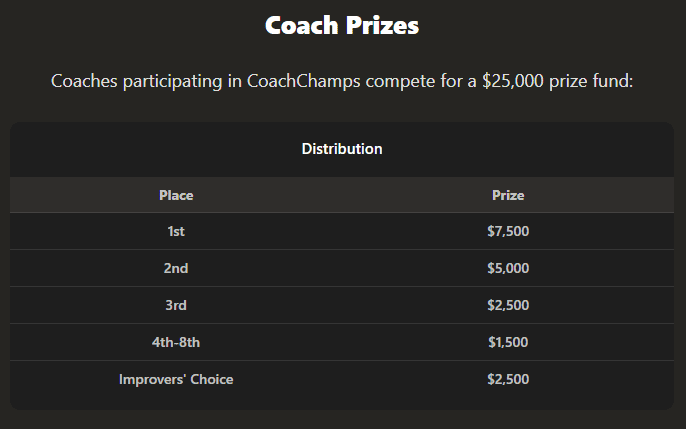
Task: Select the 1st place cell
Action: pyautogui.click(x=176, y=231)
